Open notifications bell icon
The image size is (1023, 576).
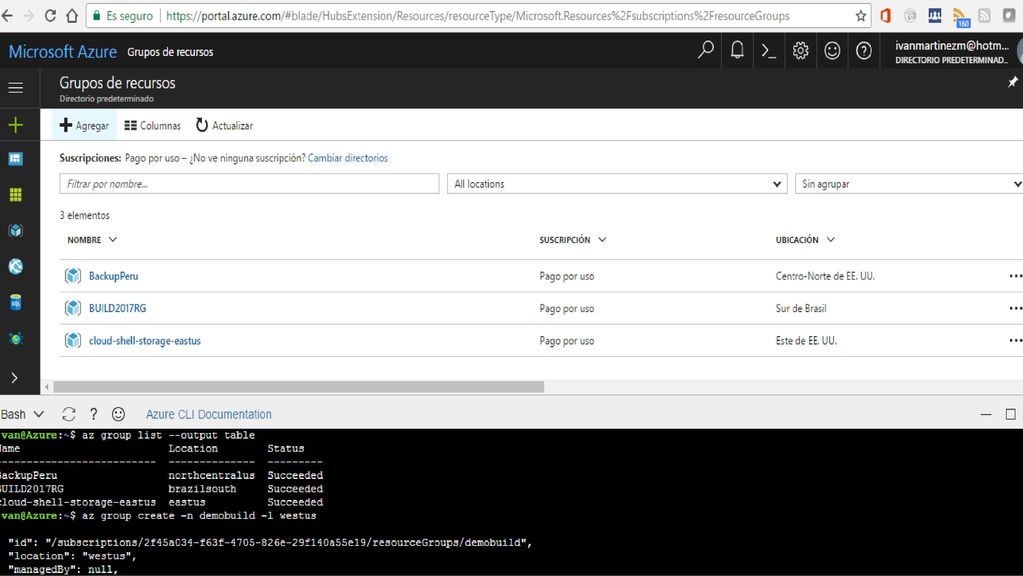[x=737, y=50]
